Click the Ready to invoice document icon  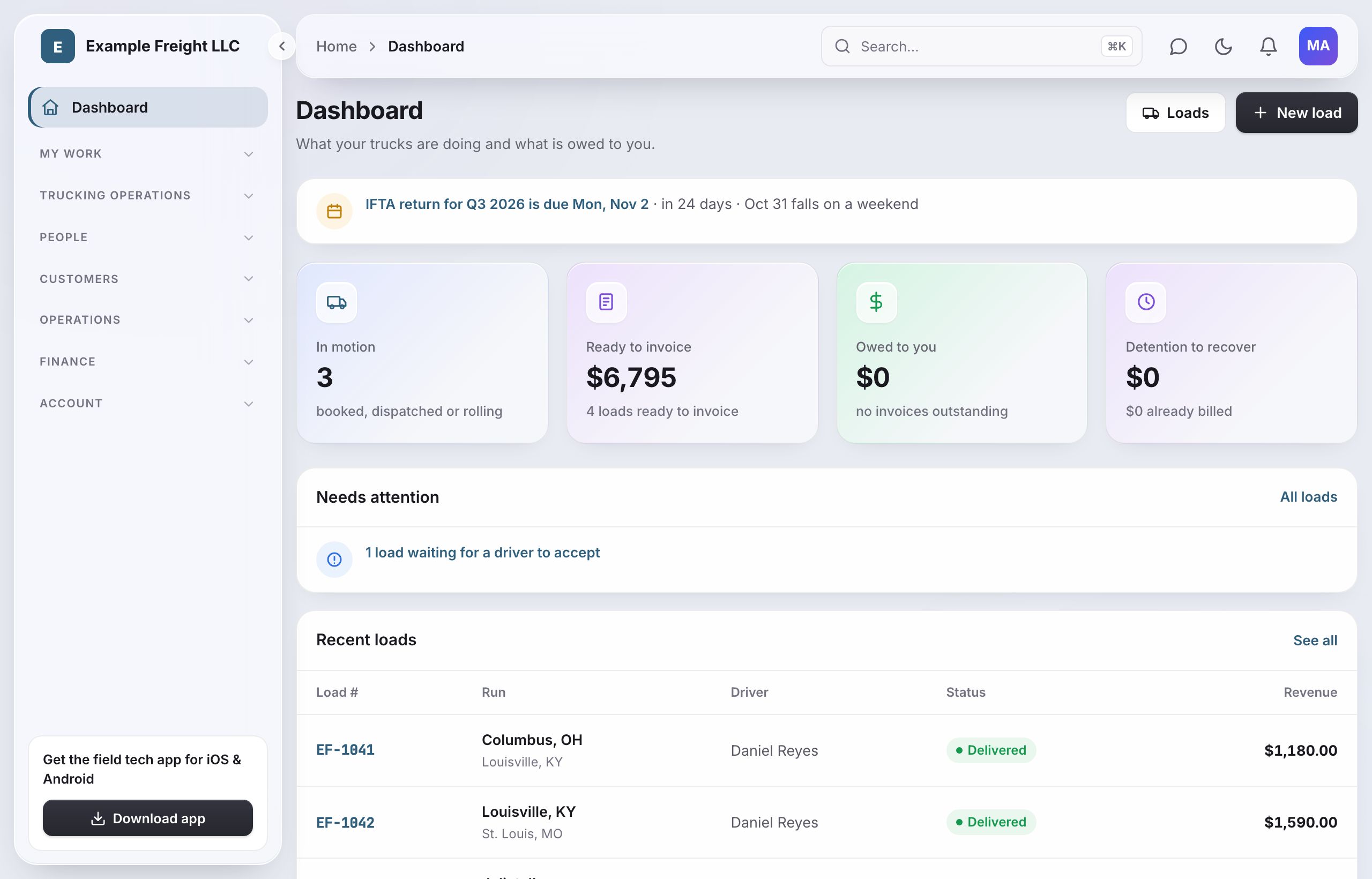(x=606, y=302)
